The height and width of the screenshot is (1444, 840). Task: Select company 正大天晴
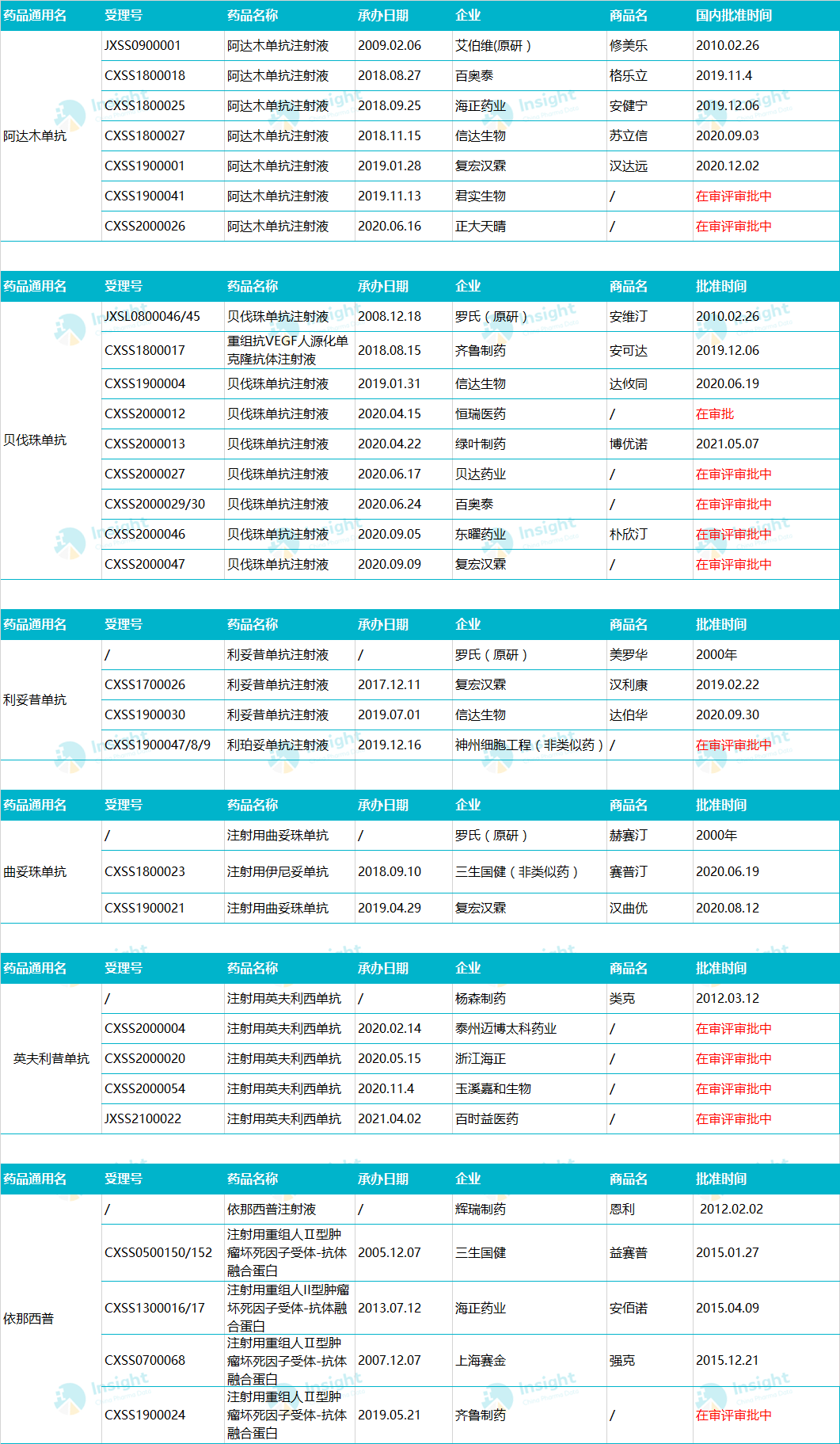(x=481, y=227)
